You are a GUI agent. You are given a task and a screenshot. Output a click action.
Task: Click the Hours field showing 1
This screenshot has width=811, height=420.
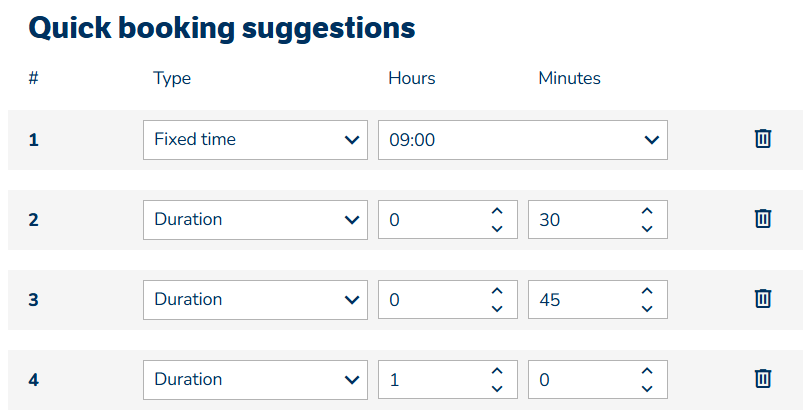[430, 380]
